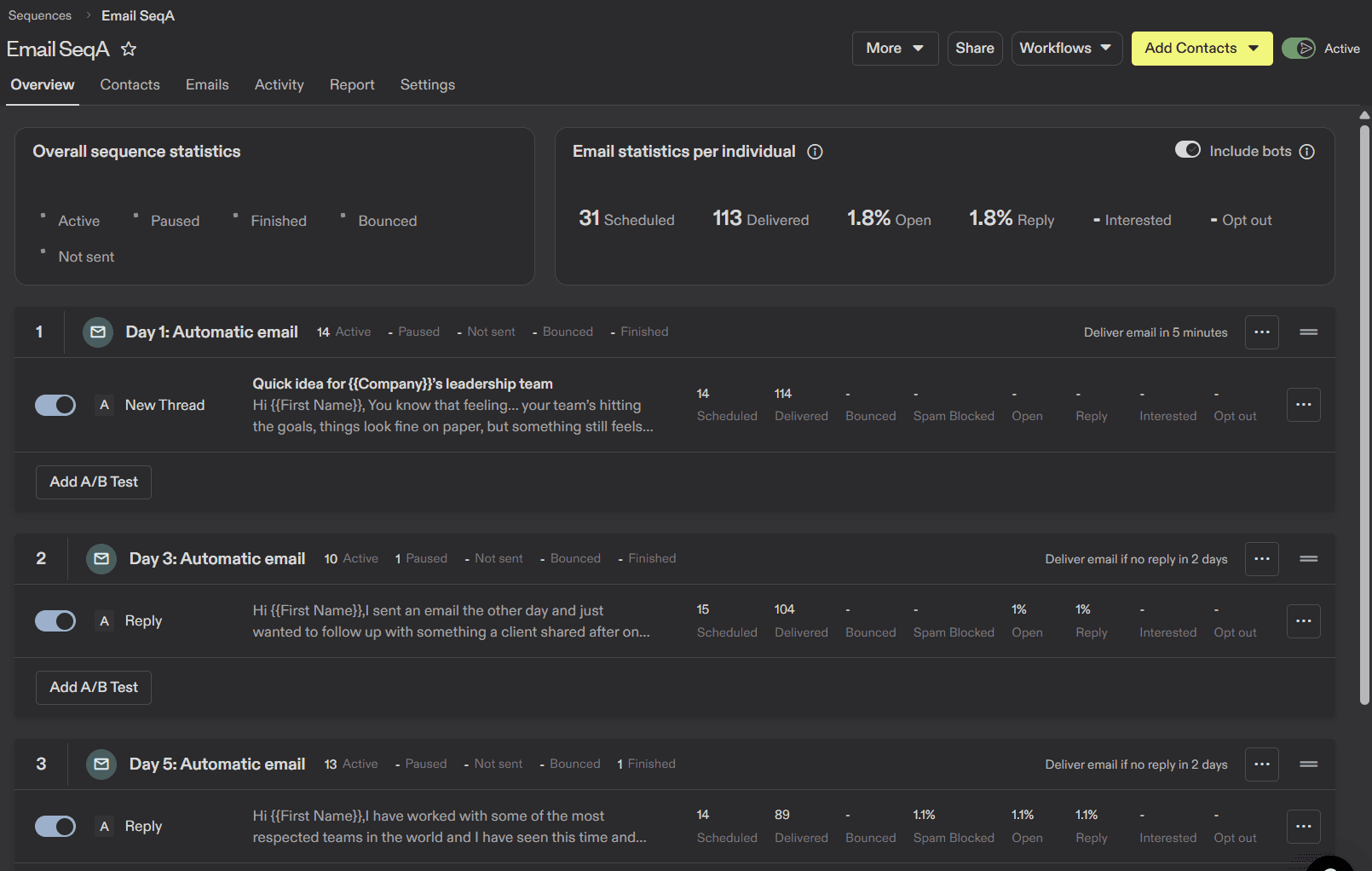The height and width of the screenshot is (871, 1372).
Task: Open the Quick idea for {{Company}} email subject
Action: (x=402, y=384)
